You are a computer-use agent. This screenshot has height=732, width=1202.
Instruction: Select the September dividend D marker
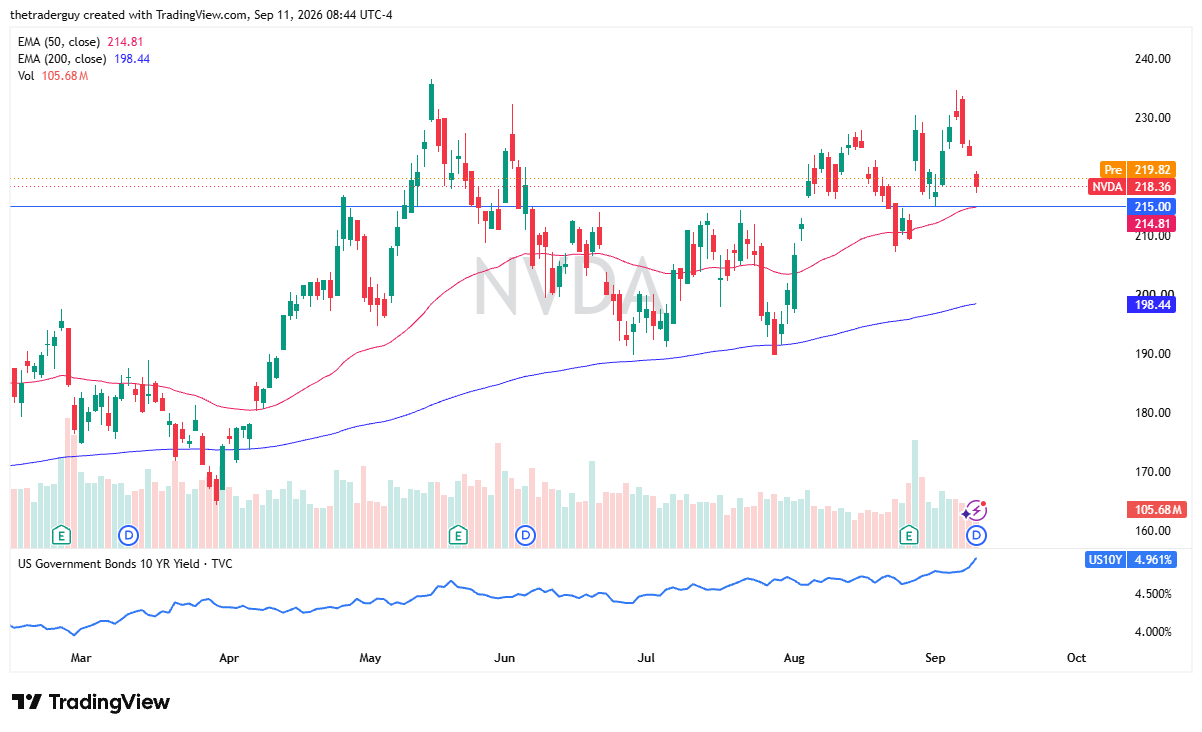click(977, 535)
